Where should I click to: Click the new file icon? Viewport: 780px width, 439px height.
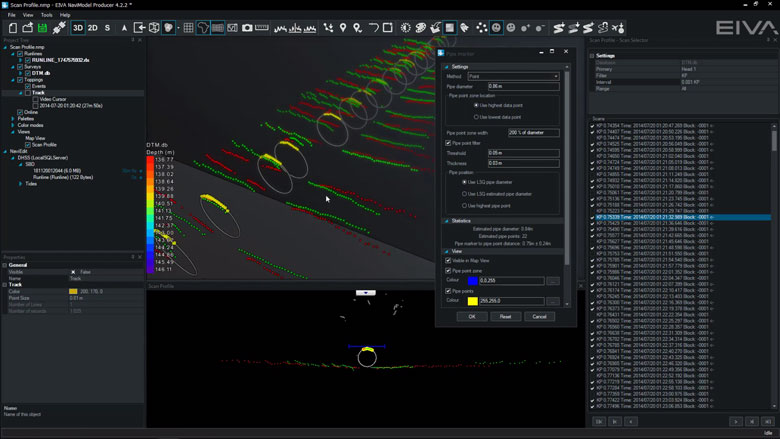tap(12, 28)
